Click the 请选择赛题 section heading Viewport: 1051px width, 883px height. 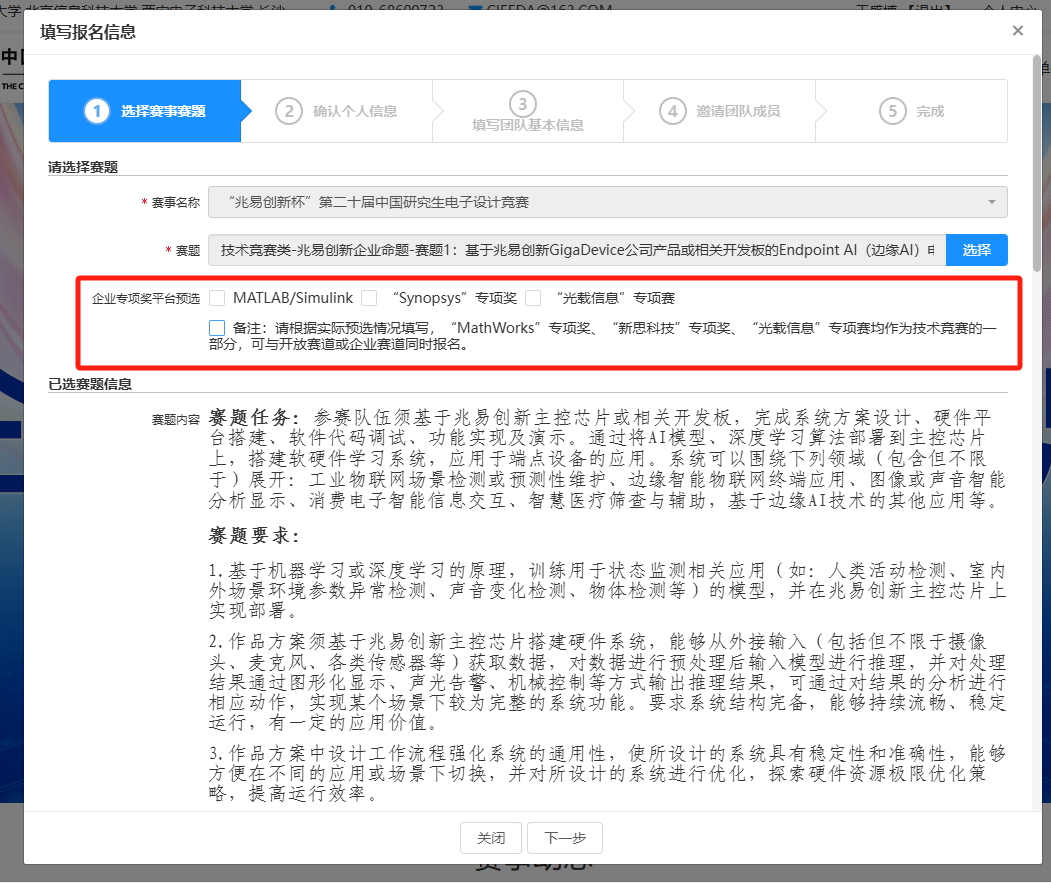coord(83,167)
